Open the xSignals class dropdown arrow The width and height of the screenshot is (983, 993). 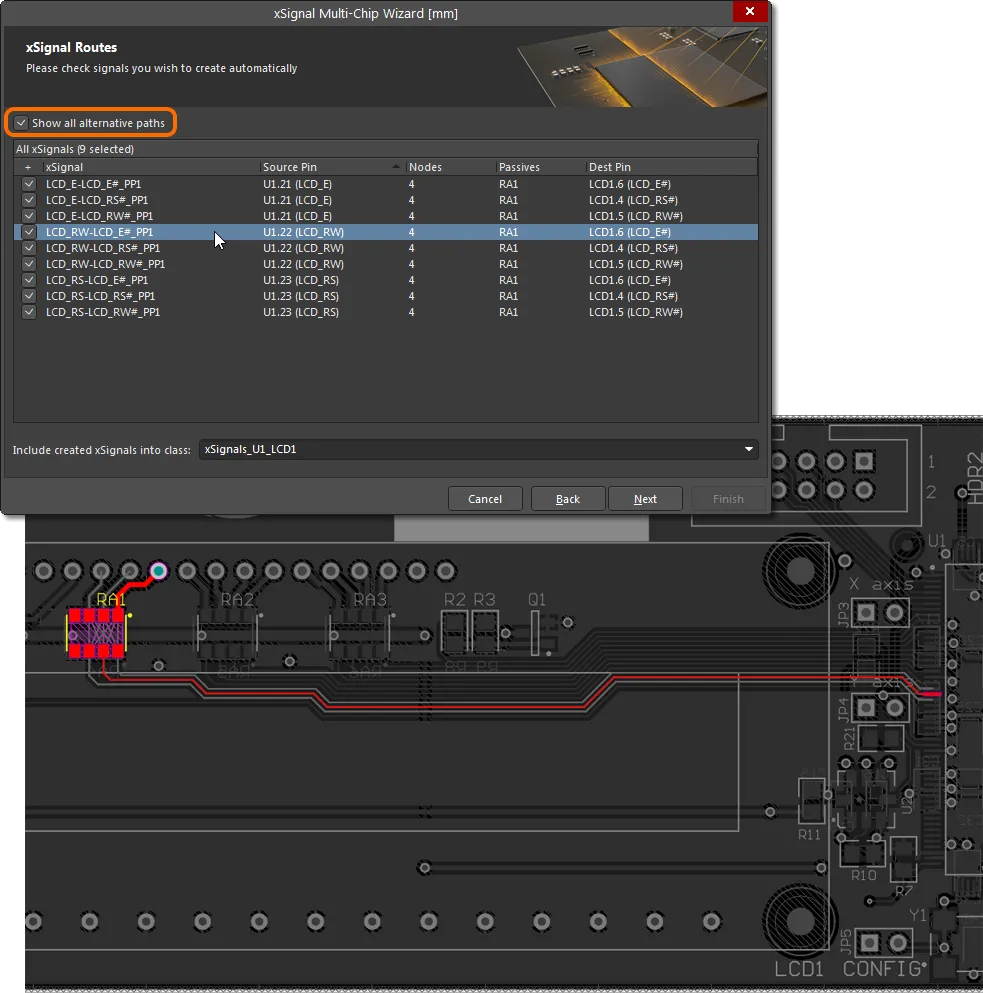click(749, 449)
